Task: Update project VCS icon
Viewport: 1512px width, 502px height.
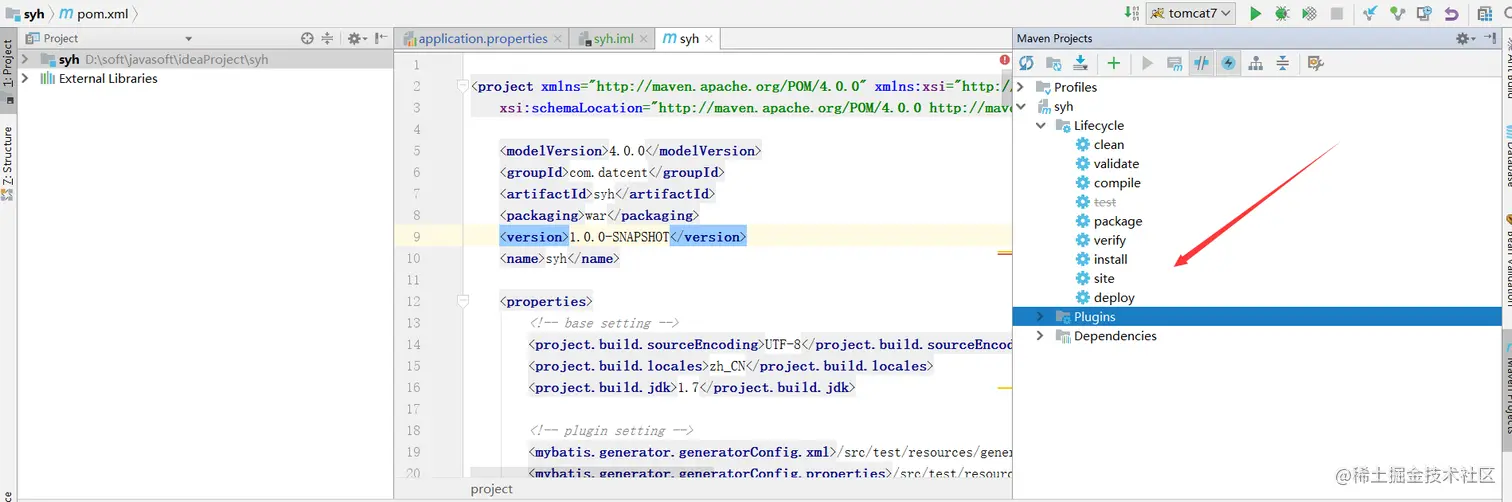Action: pos(1370,13)
